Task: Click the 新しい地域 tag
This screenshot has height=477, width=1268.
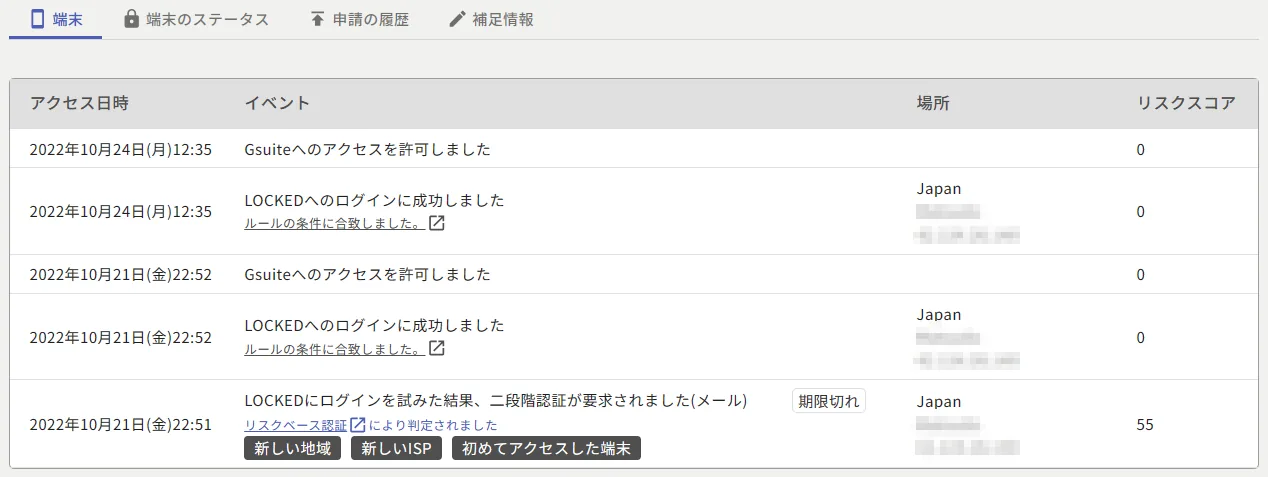Action: coord(292,448)
